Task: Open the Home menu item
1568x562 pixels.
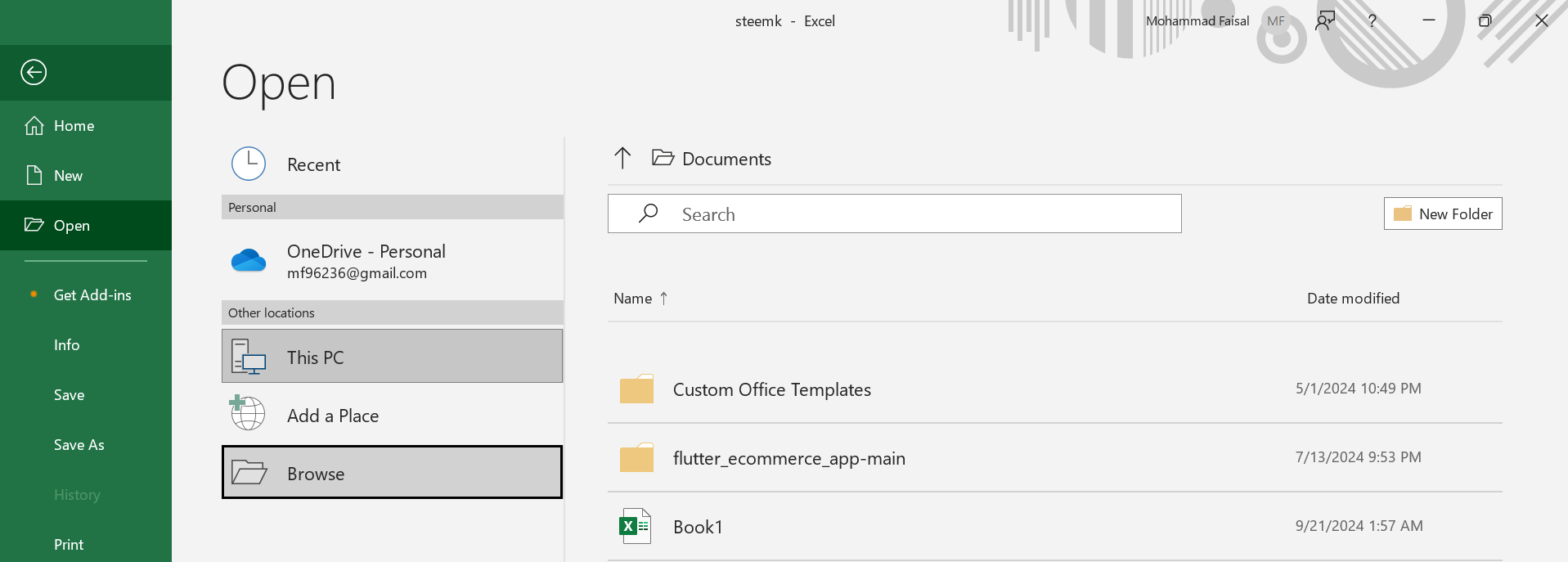Action: 74,126
